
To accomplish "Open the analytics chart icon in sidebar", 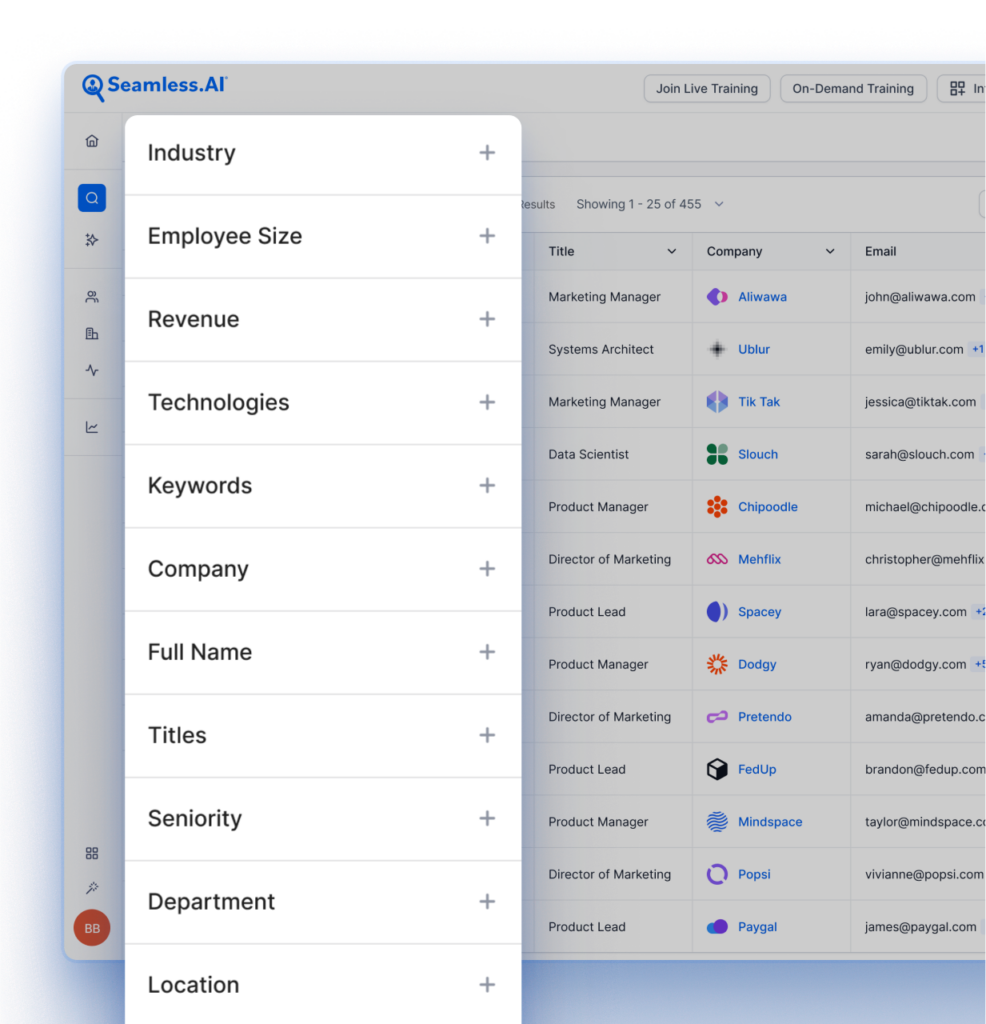I will [92, 428].
